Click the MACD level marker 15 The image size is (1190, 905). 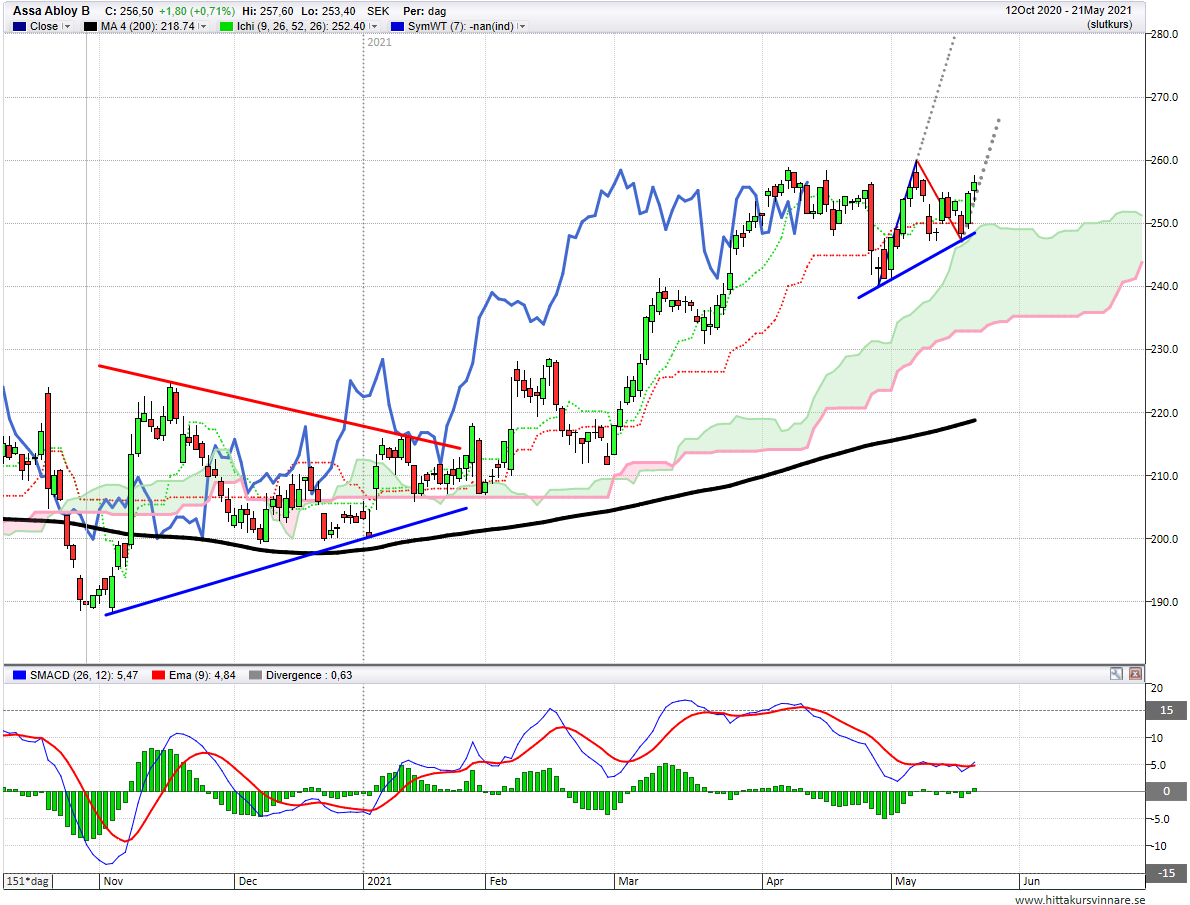(1166, 711)
